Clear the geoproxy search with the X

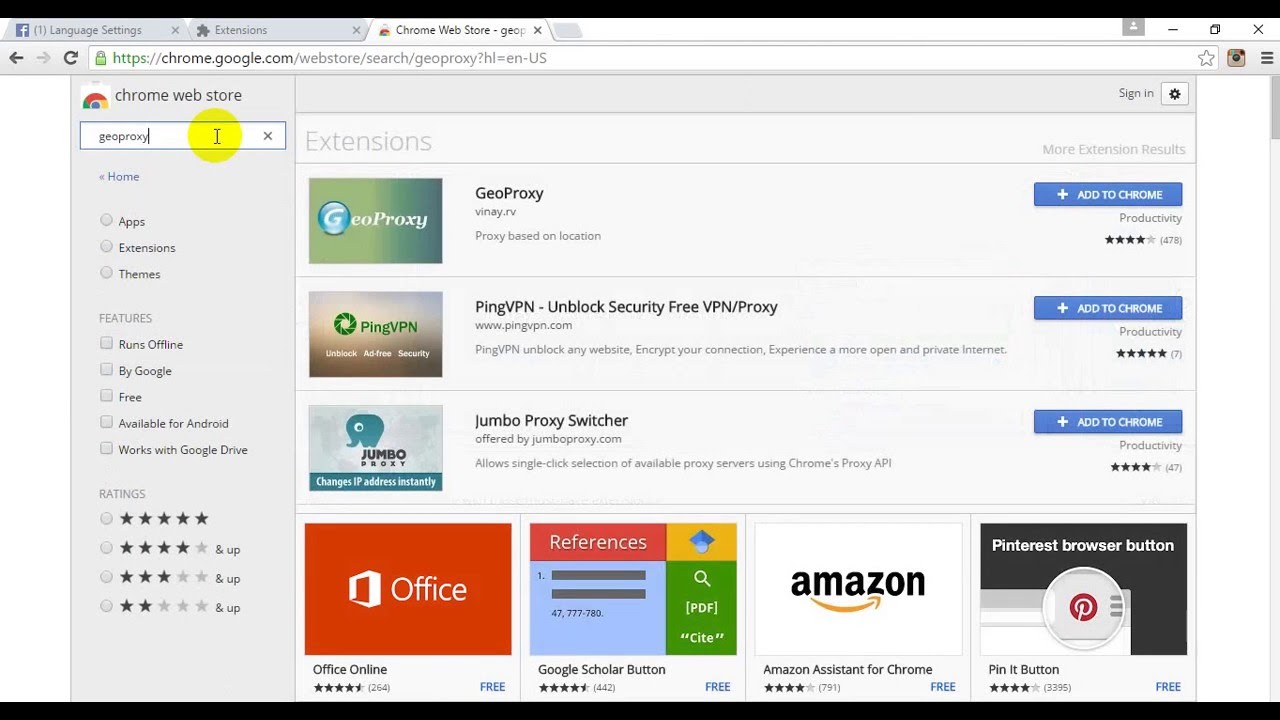pos(268,136)
